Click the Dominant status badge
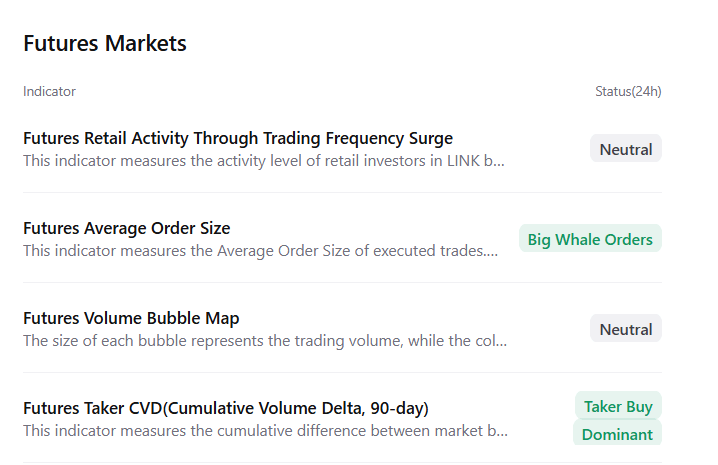This screenshot has height=465, width=718. pyautogui.click(x=617, y=434)
